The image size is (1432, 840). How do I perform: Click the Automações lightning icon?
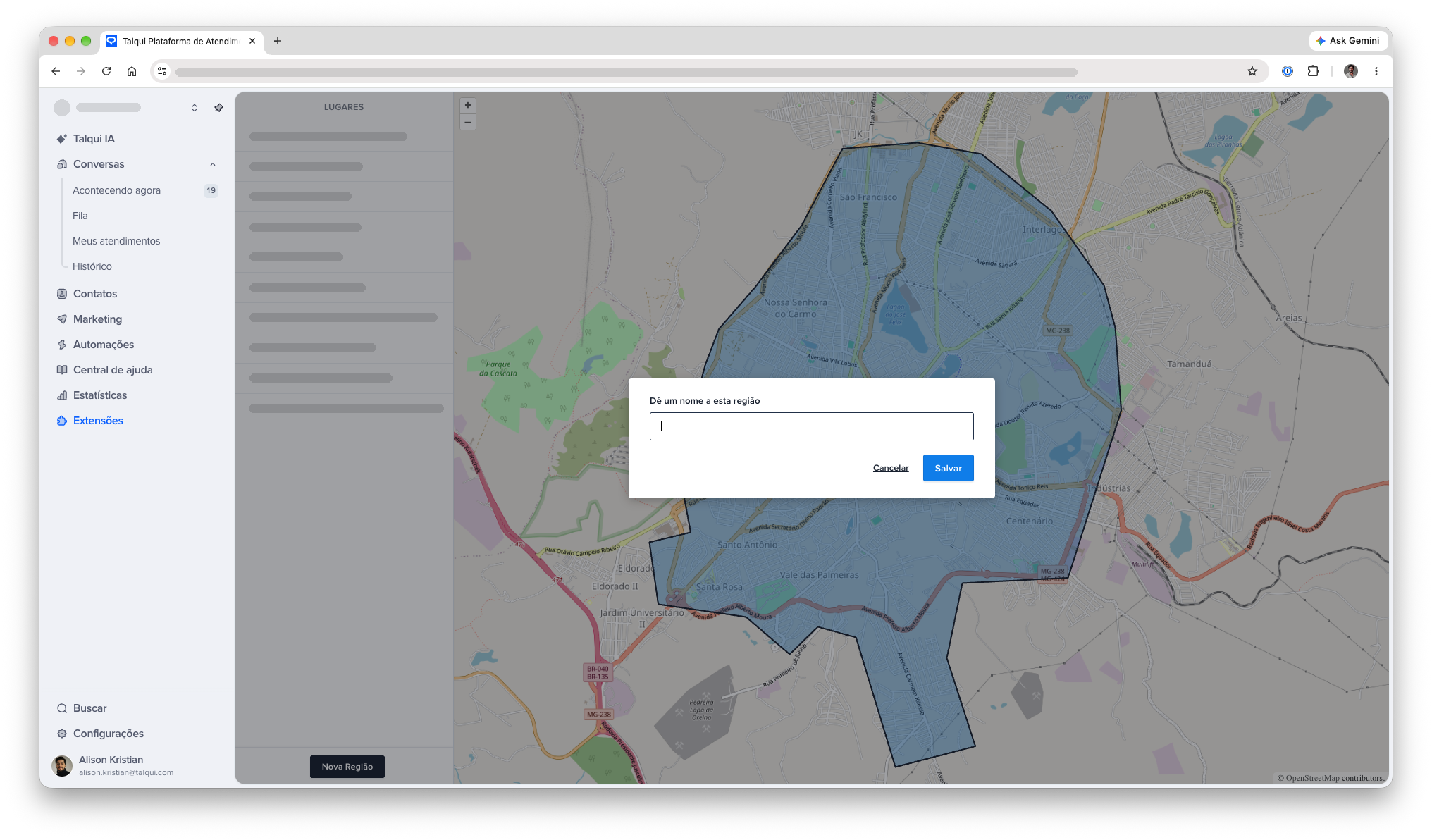62,345
